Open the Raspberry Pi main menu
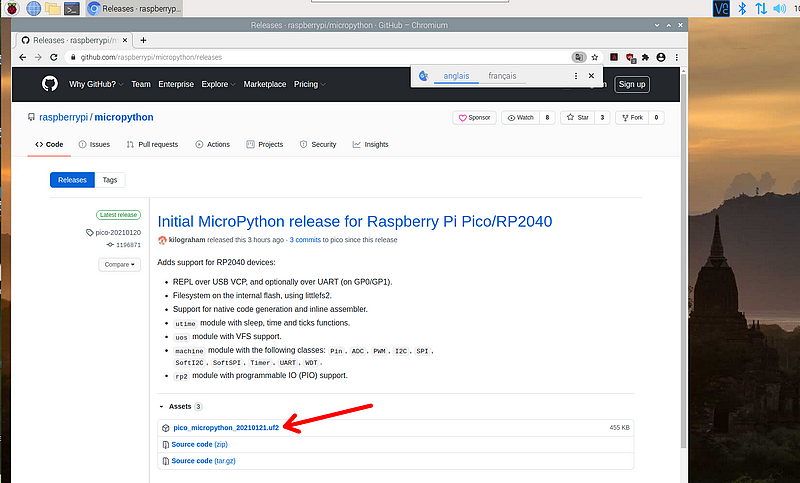 tap(12, 8)
